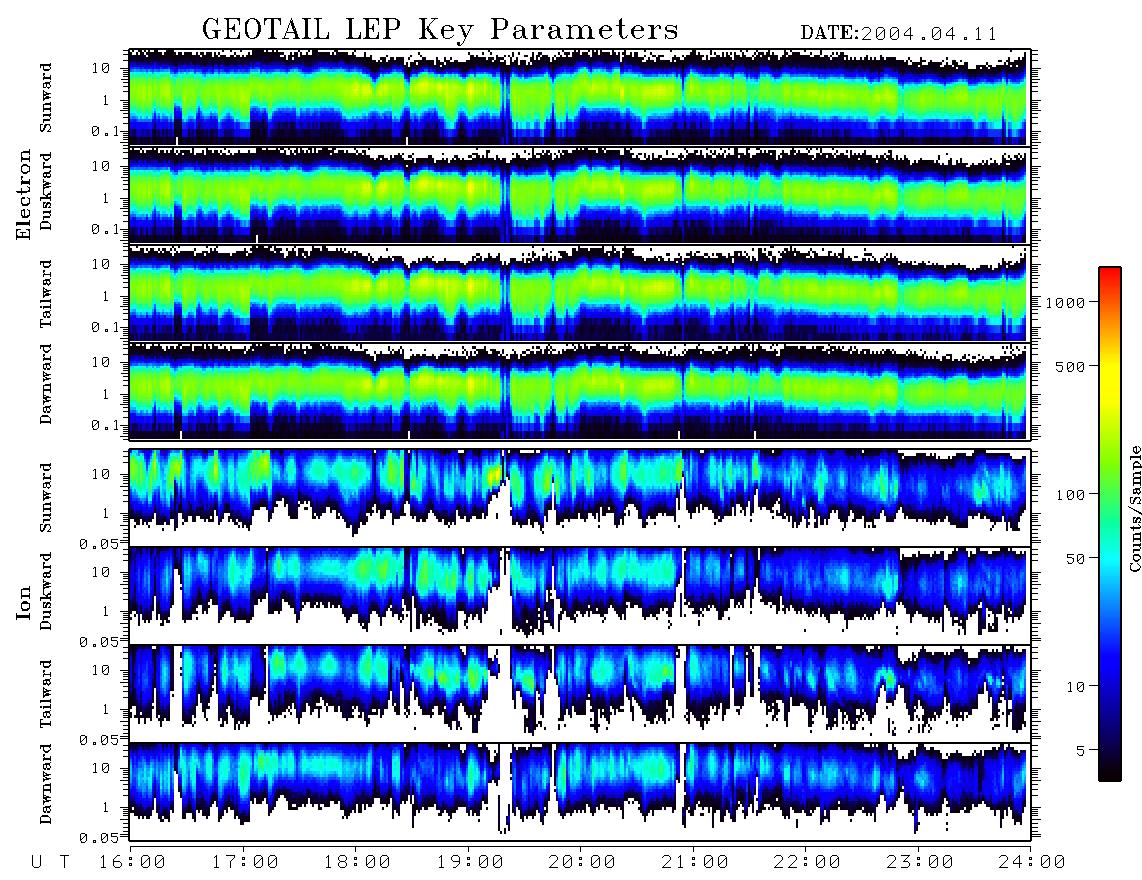
Task: Click the '18:00' time tick label
Action: pyautogui.click(x=358, y=863)
